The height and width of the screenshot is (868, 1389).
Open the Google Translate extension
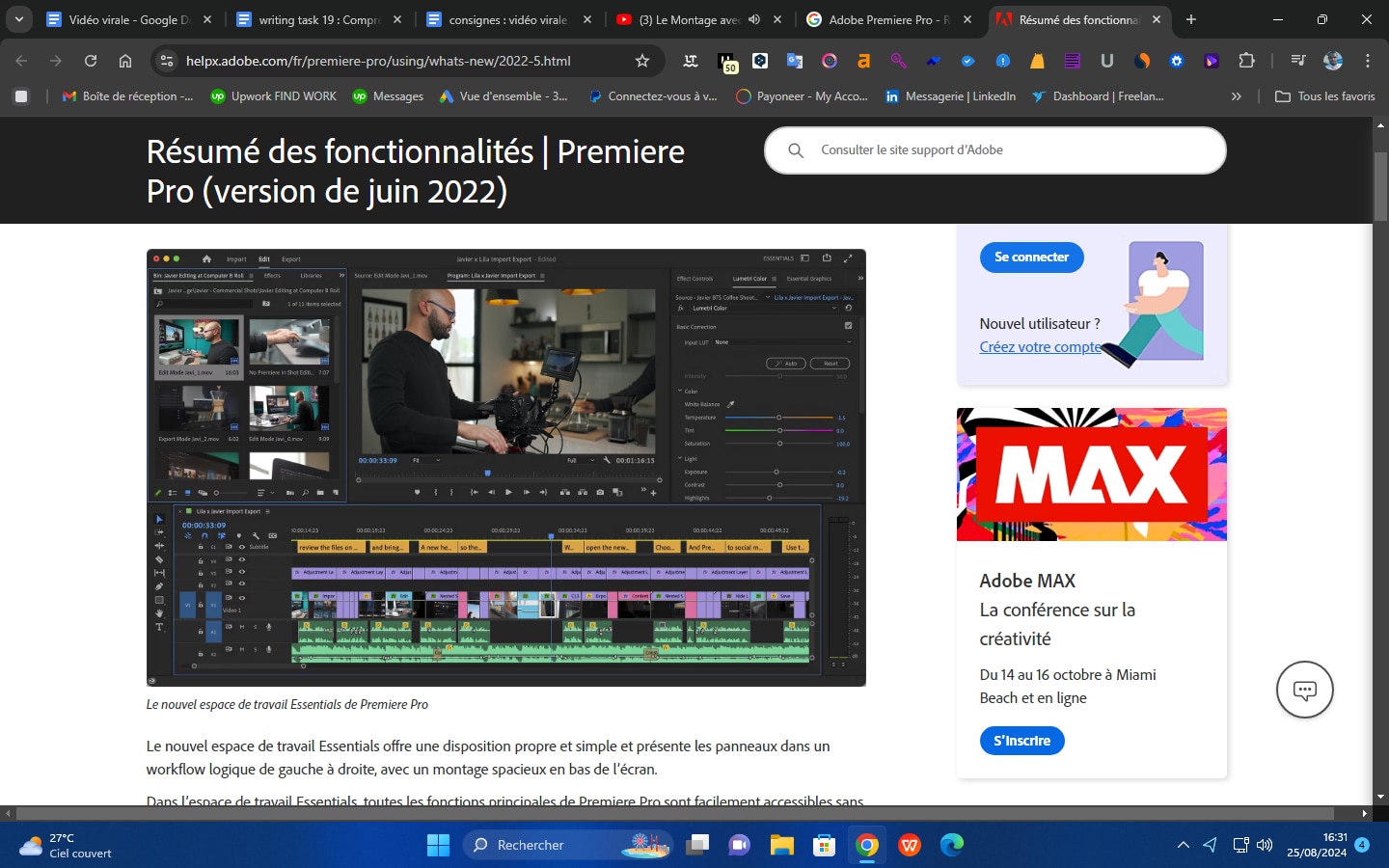click(795, 61)
